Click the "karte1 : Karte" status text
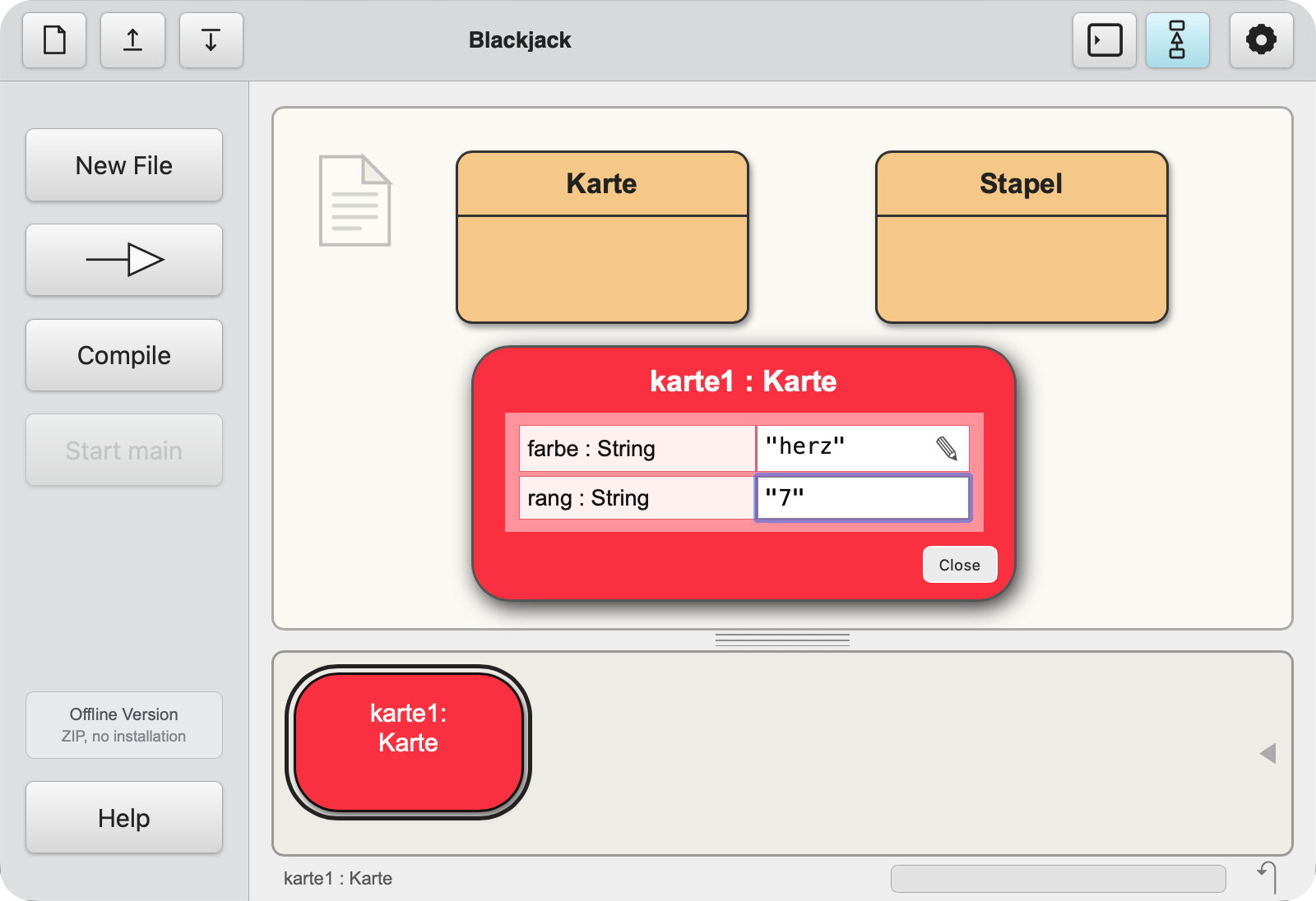 [x=338, y=878]
